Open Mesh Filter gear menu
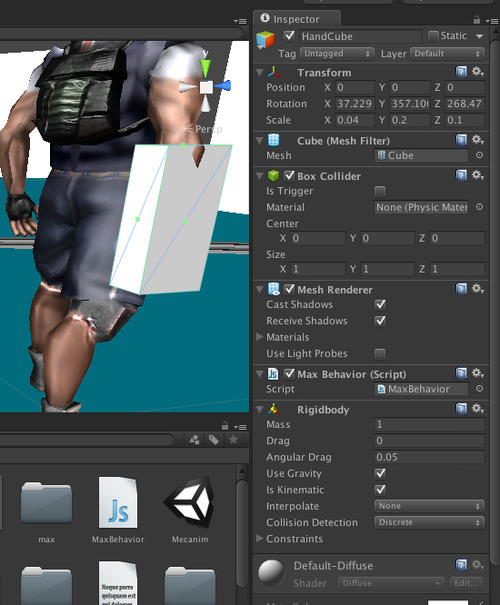The image size is (500, 605). point(478,139)
